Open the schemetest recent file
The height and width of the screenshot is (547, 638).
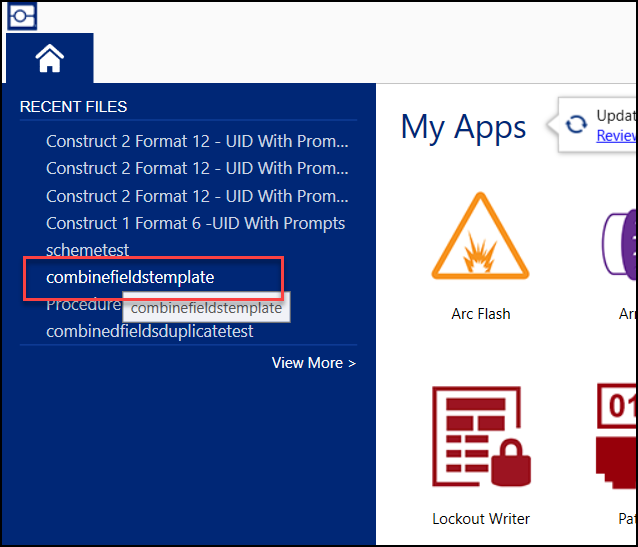88,250
